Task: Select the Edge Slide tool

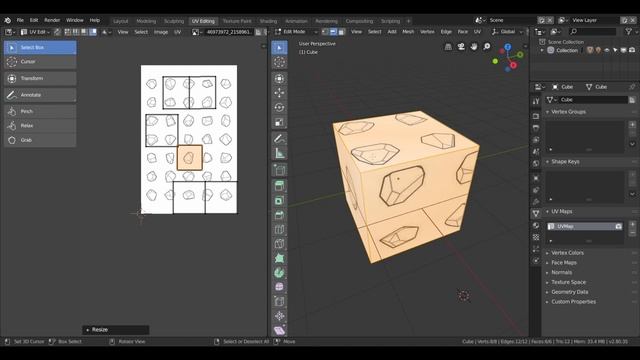Action: (279, 302)
